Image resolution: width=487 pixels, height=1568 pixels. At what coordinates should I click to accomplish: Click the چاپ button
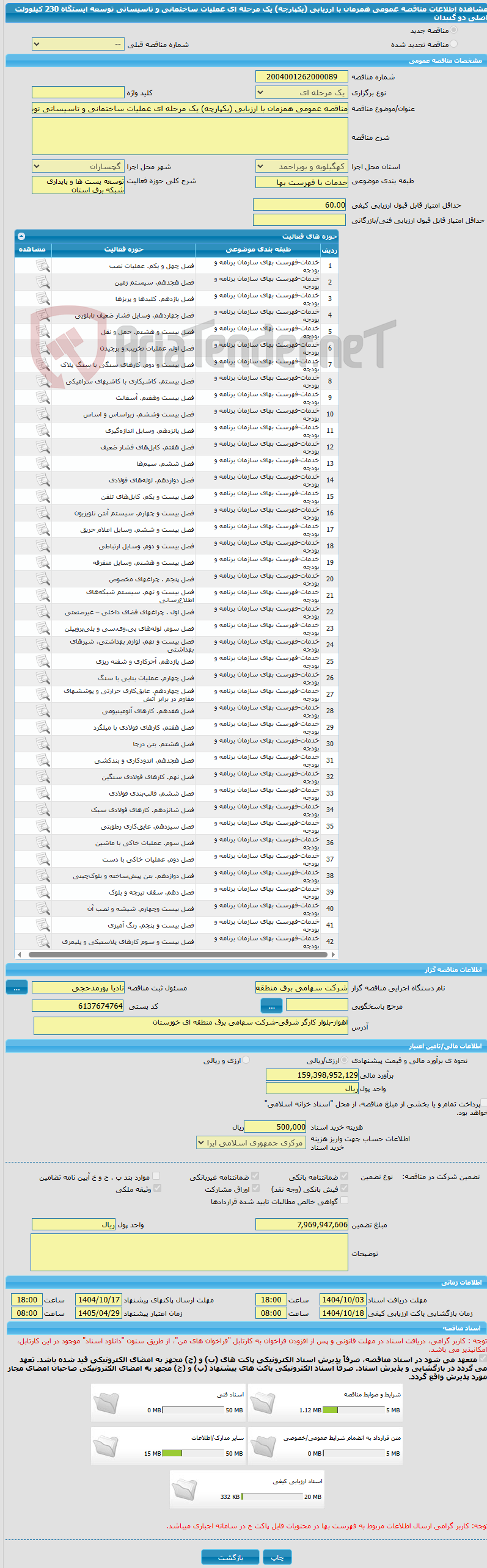pyautogui.click(x=277, y=1557)
